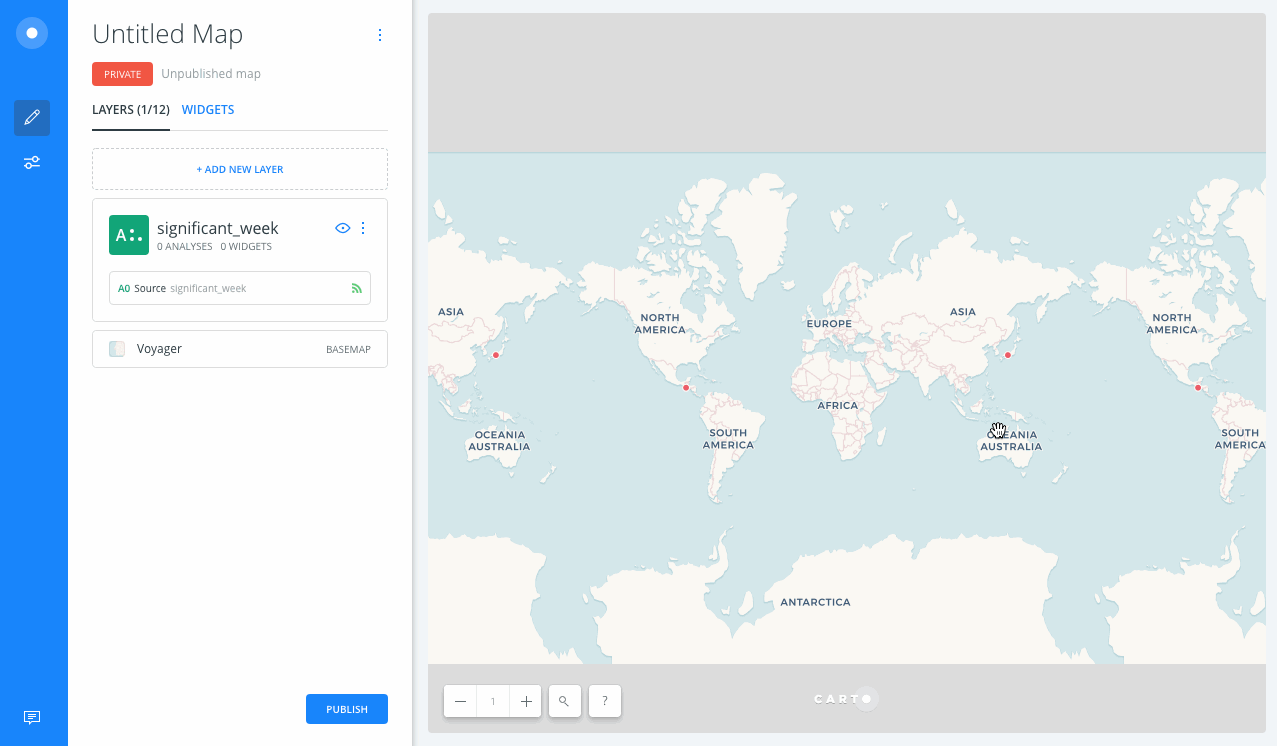
Task: Open the significant_week layer options menu
Action: tap(363, 228)
